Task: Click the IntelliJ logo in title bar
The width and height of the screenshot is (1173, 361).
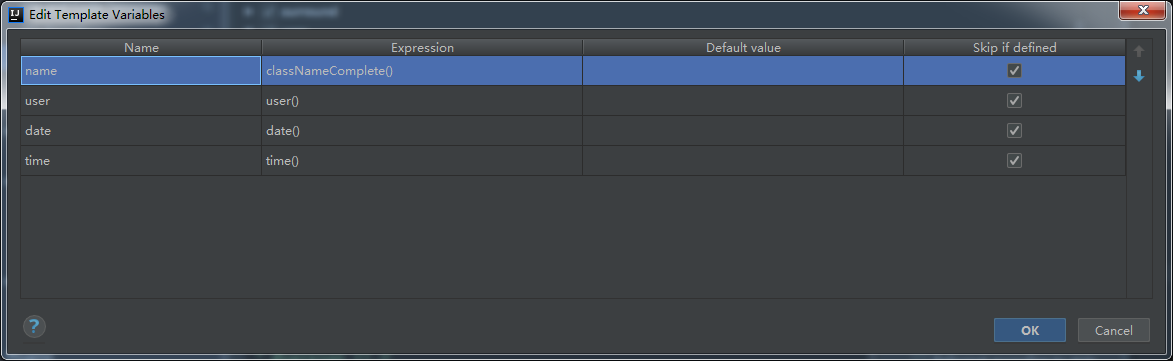Action: coord(16,13)
